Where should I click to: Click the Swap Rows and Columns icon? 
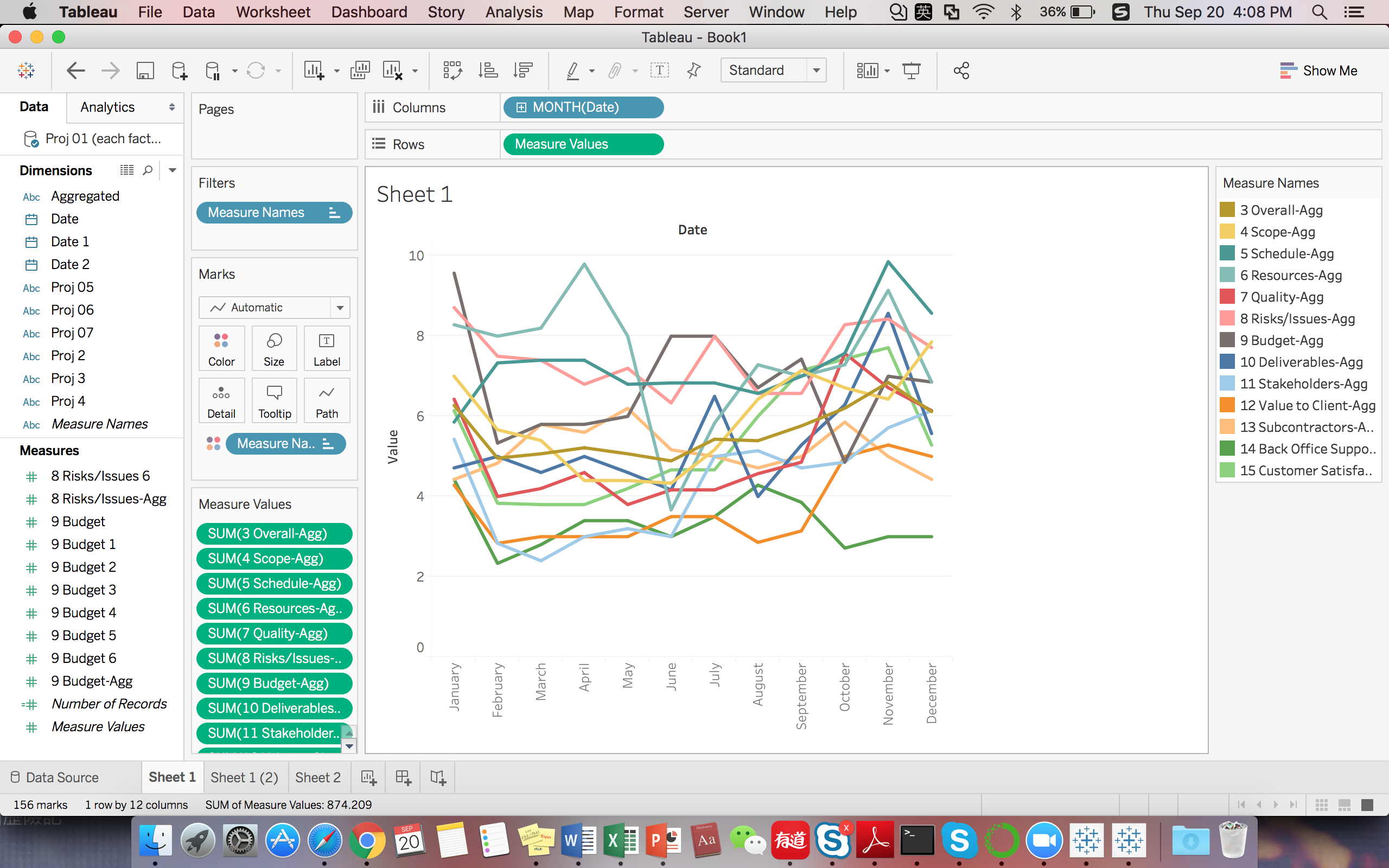(453, 71)
